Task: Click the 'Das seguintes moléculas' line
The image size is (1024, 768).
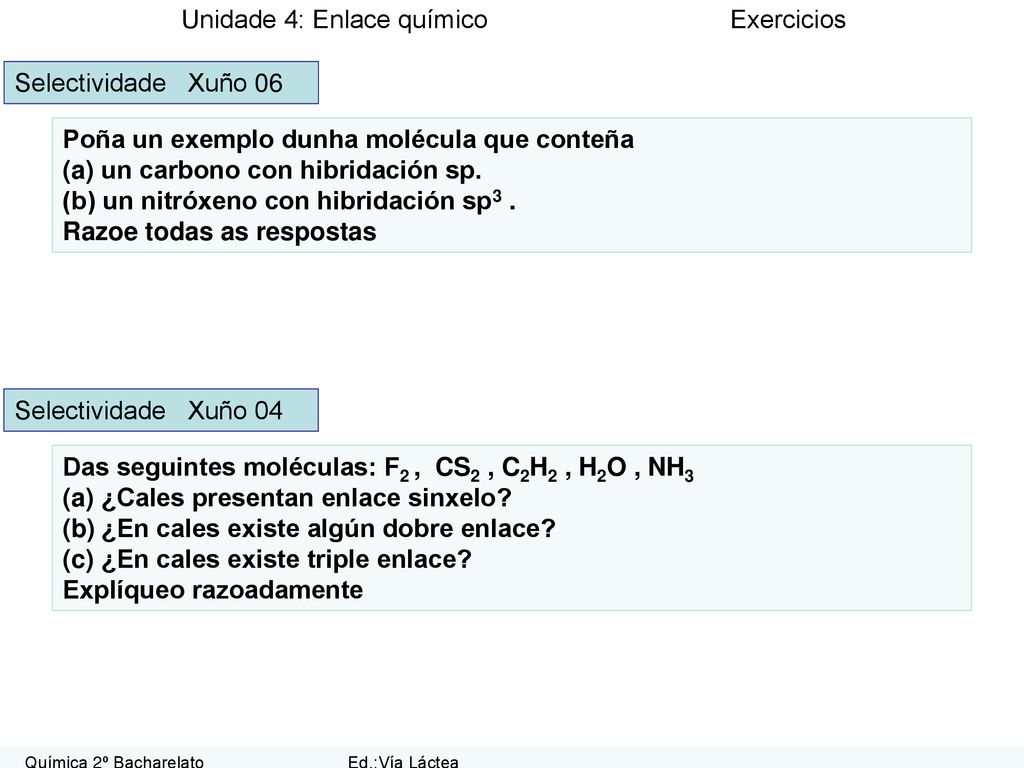Action: pyautogui.click(x=378, y=468)
